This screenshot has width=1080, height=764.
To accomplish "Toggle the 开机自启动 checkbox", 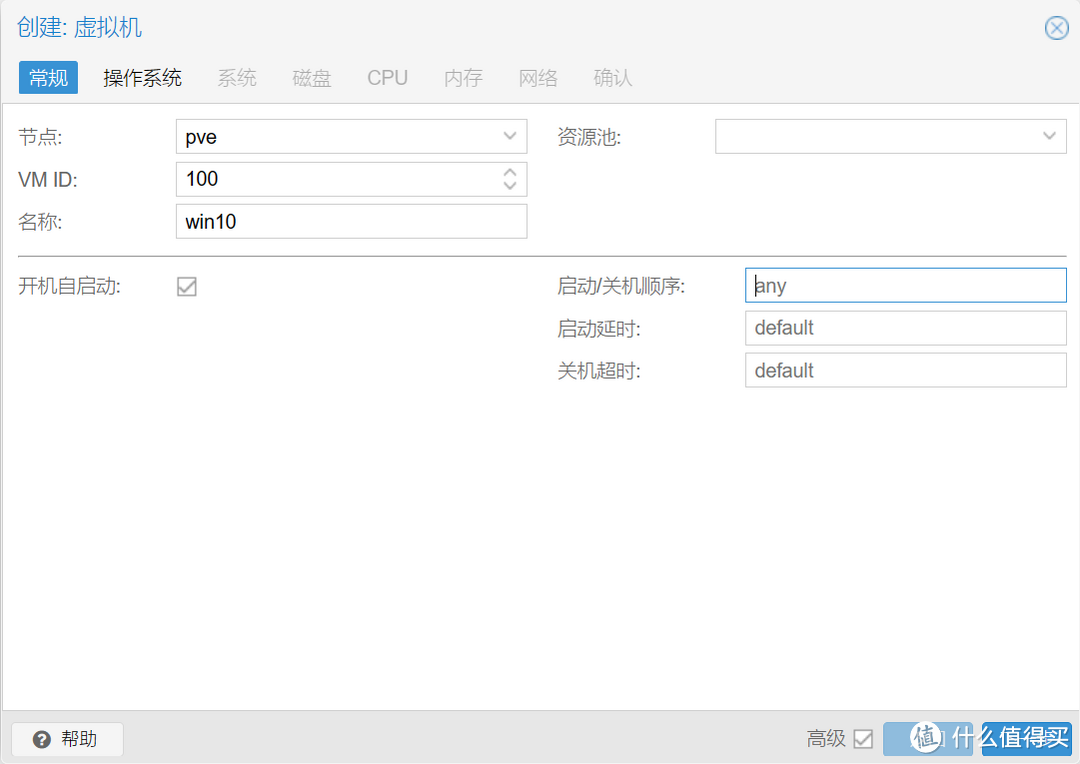I will pyautogui.click(x=187, y=287).
